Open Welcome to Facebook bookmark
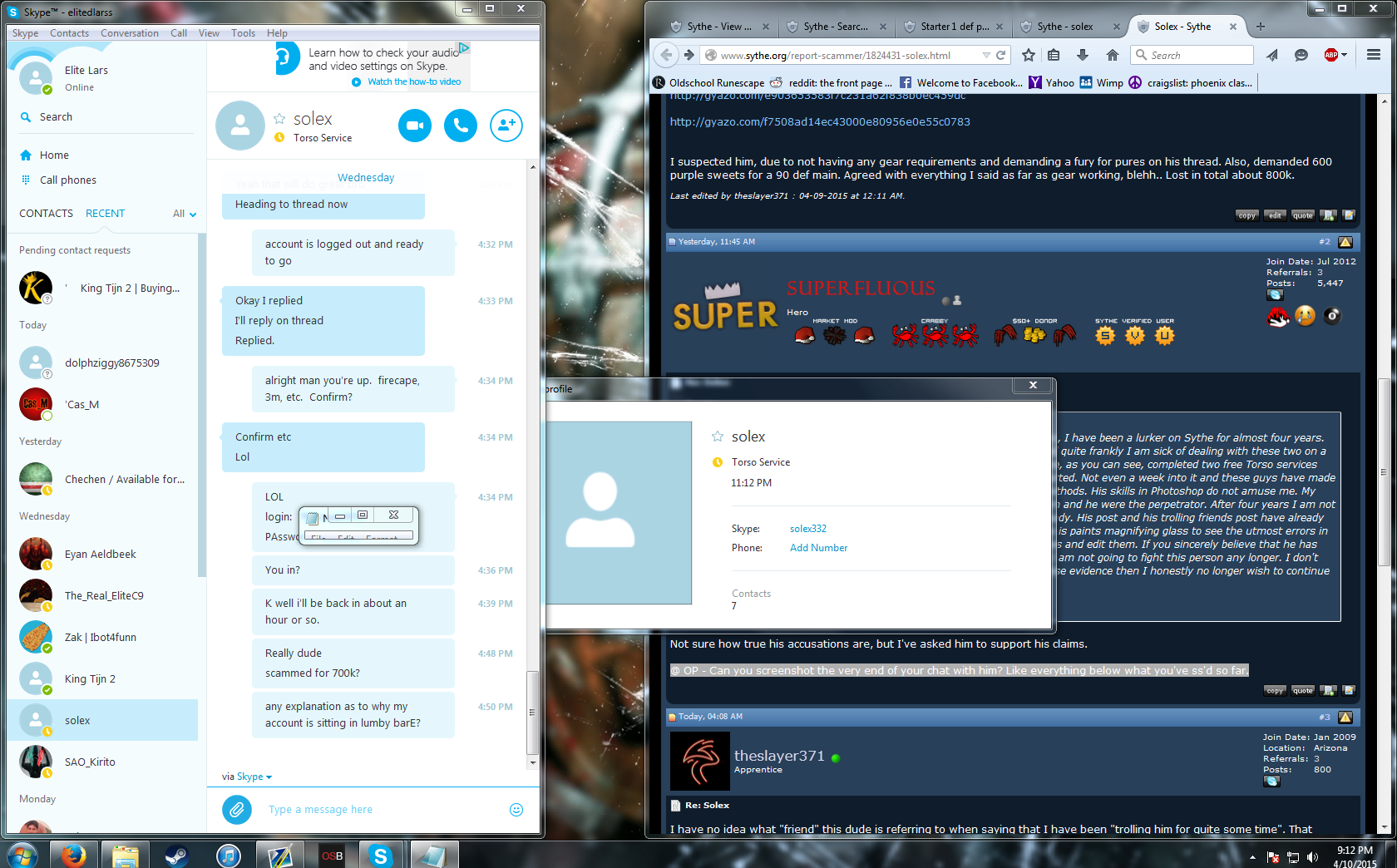 coord(961,83)
